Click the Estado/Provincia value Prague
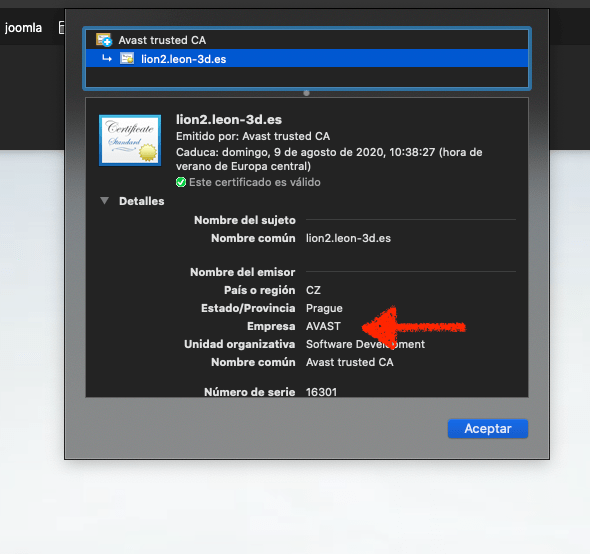The image size is (590, 554). point(324,308)
